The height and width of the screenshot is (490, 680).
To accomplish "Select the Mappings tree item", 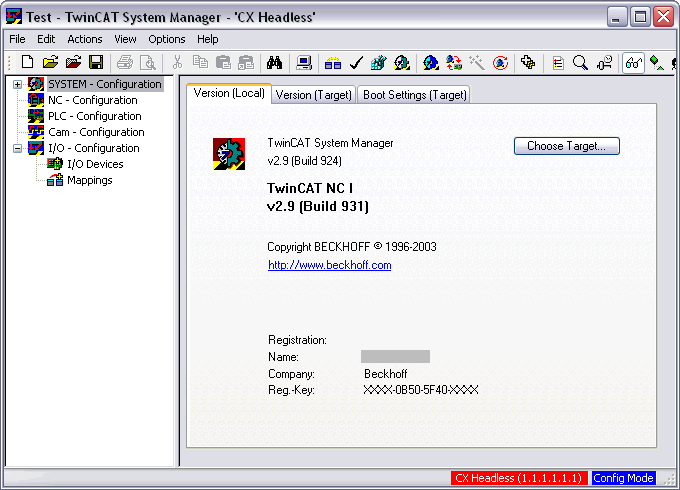I will [89, 180].
